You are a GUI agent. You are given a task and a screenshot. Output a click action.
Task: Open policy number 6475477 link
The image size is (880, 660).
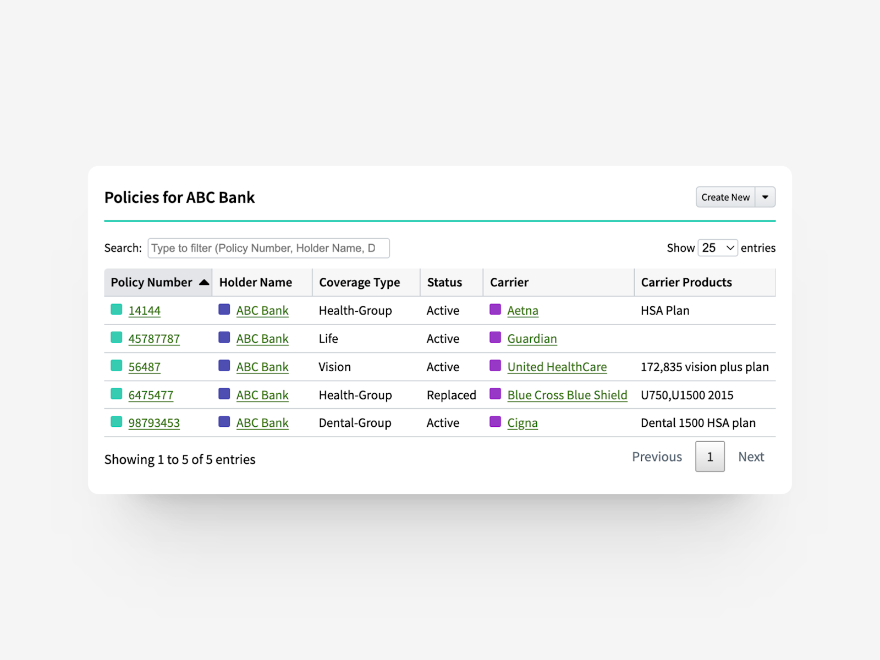click(151, 395)
